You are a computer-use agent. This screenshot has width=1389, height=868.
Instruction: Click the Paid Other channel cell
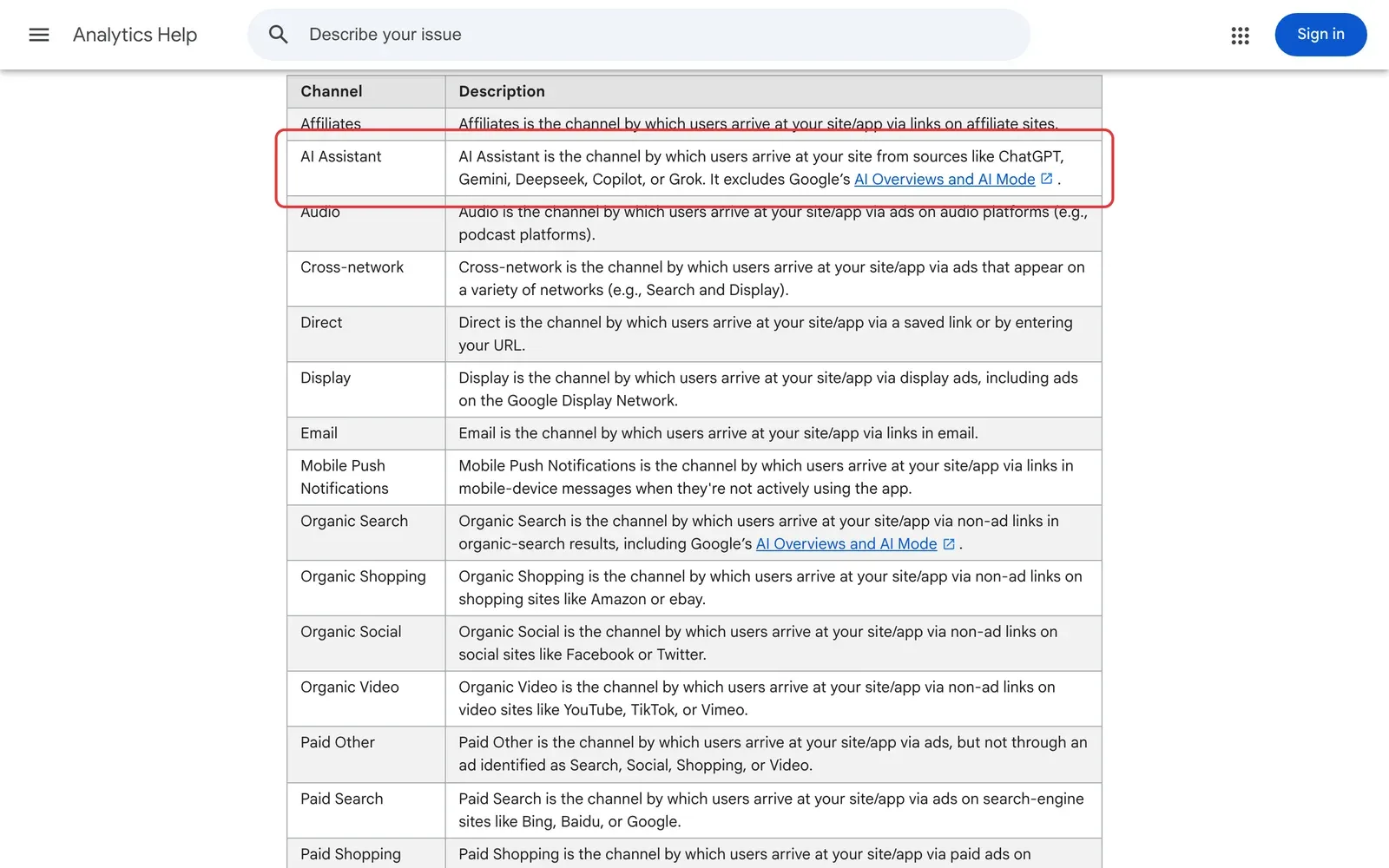(366, 754)
